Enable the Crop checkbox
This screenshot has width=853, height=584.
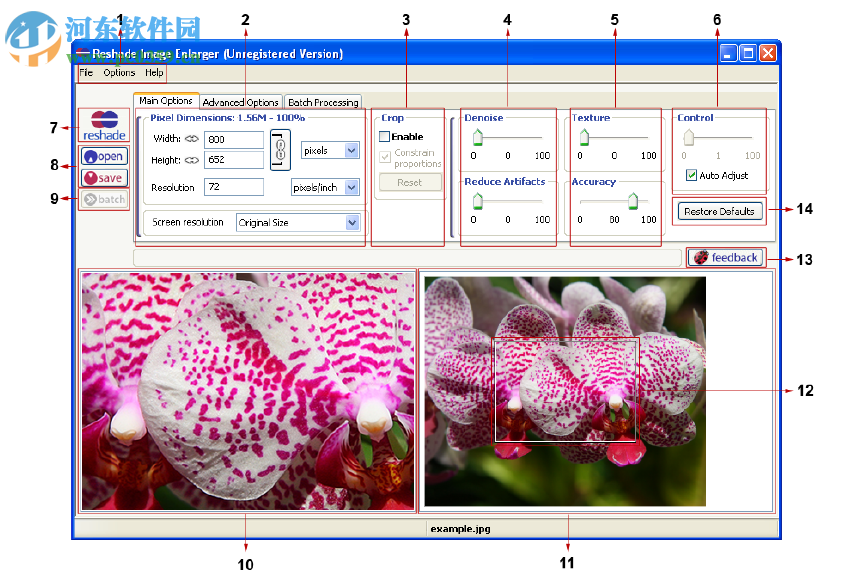385,136
